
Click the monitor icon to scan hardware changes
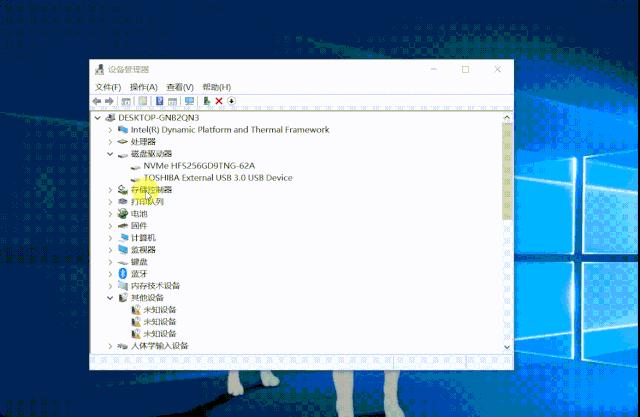click(189, 101)
